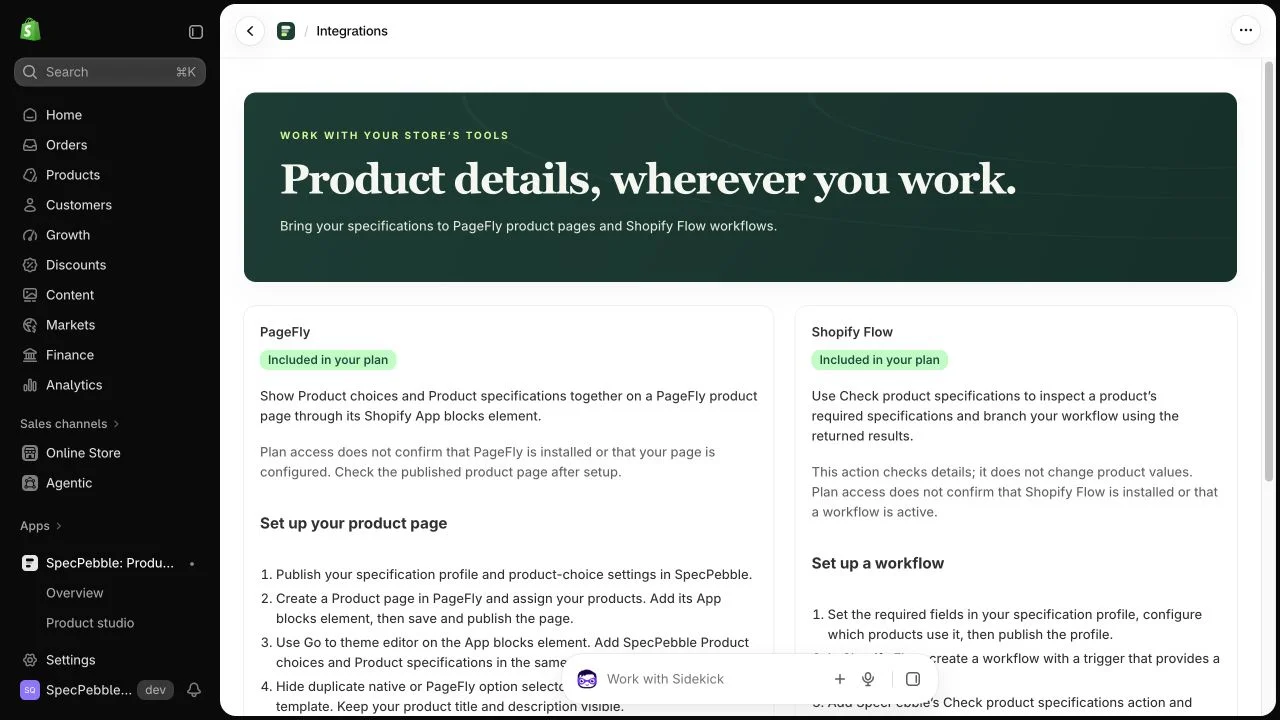Click the Set up a workflow heading

pos(878,563)
